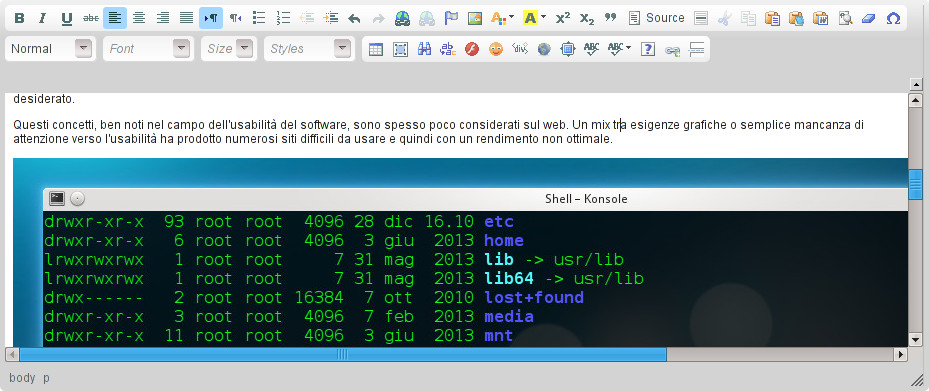This screenshot has height=391, width=929.
Task: Insert smiley emoticon icon
Action: (x=495, y=49)
